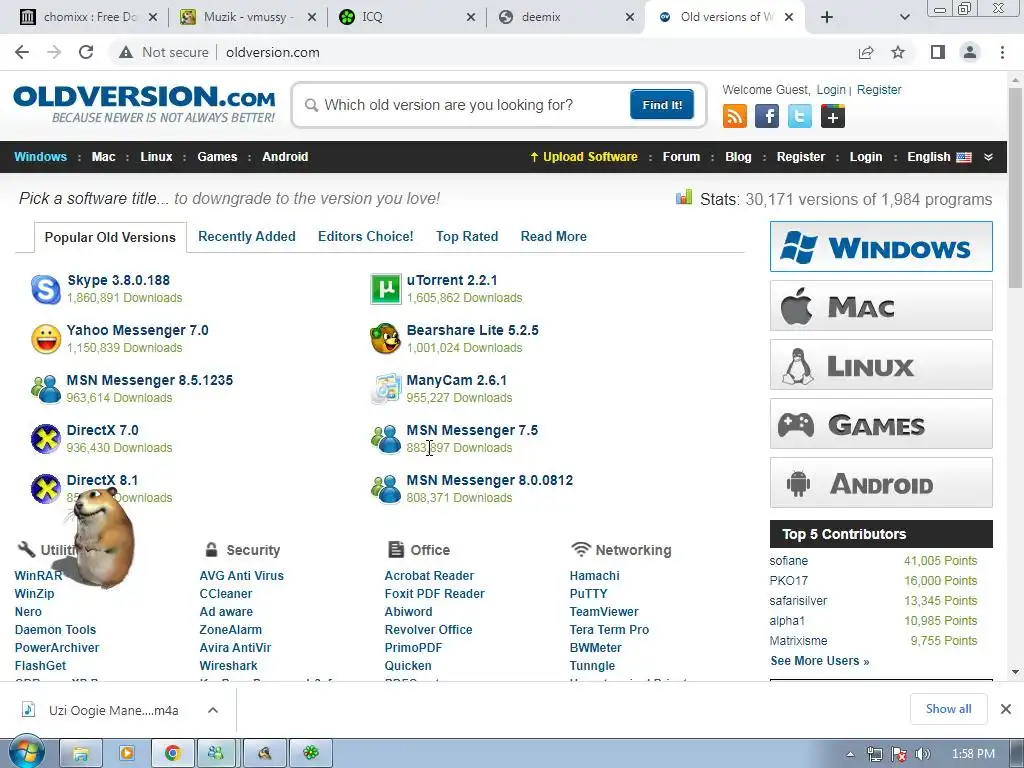The height and width of the screenshot is (768, 1024).
Task: Switch to the Recently Added tab
Action: pyautogui.click(x=247, y=236)
